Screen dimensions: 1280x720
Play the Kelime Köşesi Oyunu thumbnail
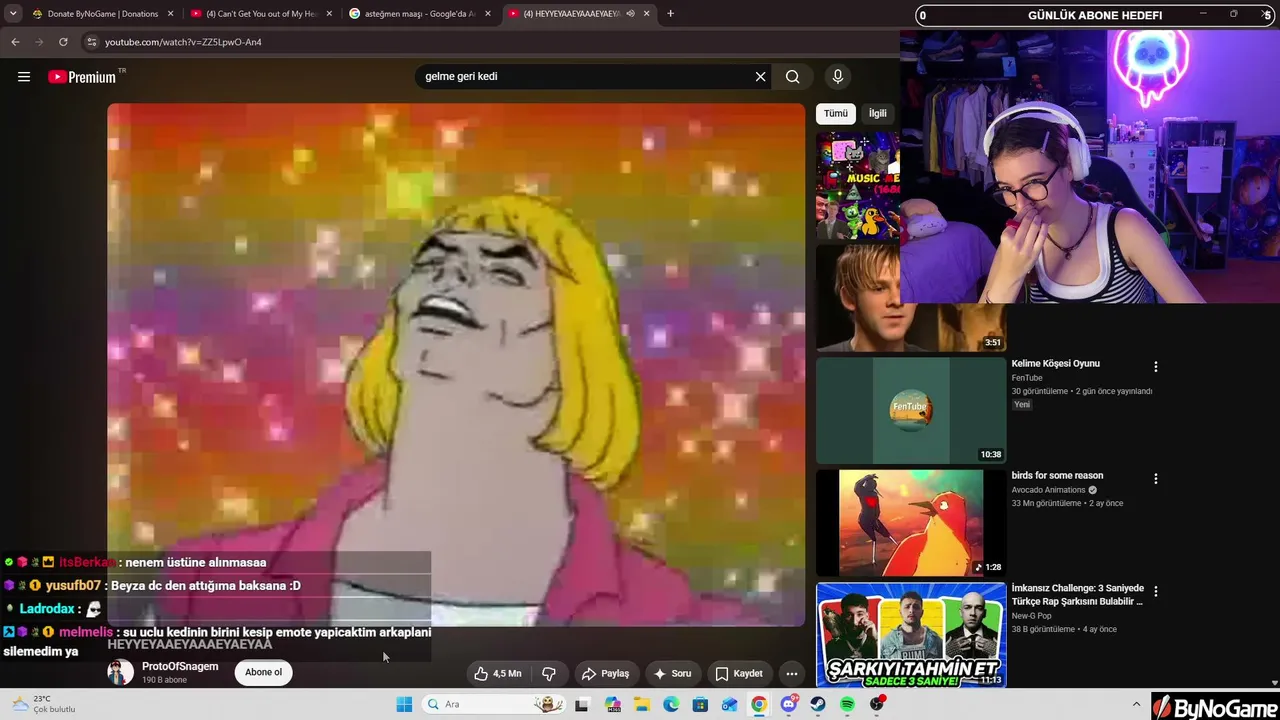pyautogui.click(x=911, y=410)
